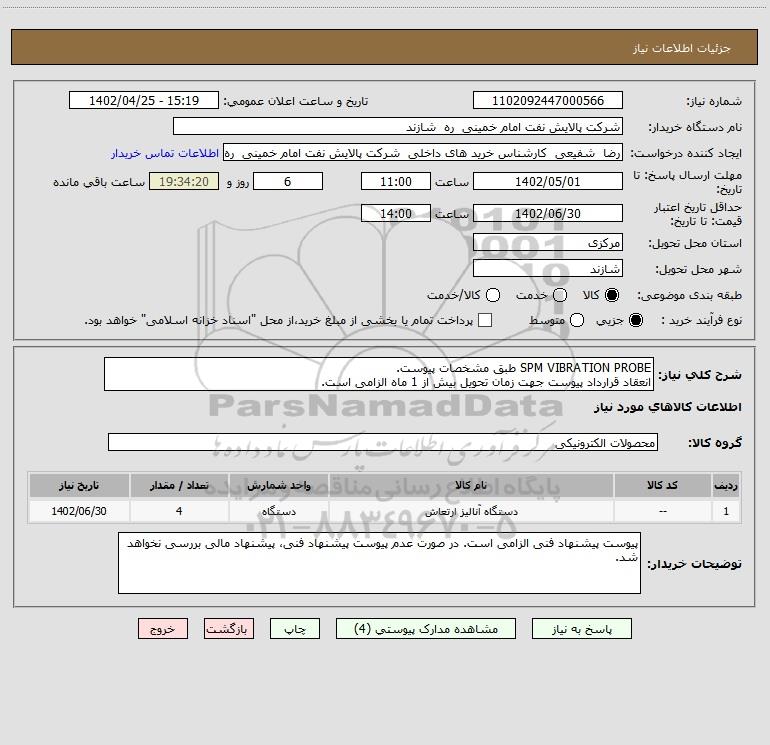Click the delivery city field شازند
This screenshot has height=745, width=770.
pos(548,268)
